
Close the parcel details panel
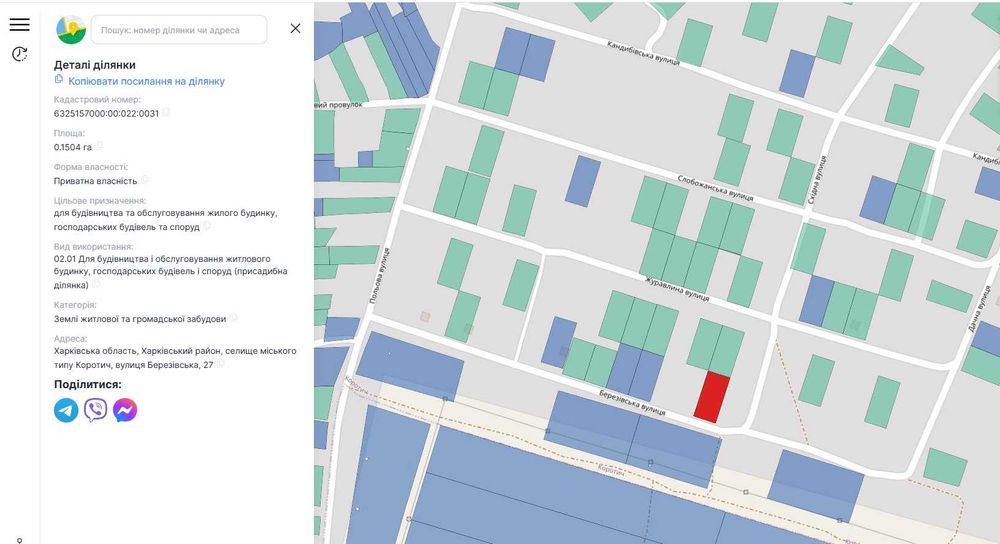(295, 28)
